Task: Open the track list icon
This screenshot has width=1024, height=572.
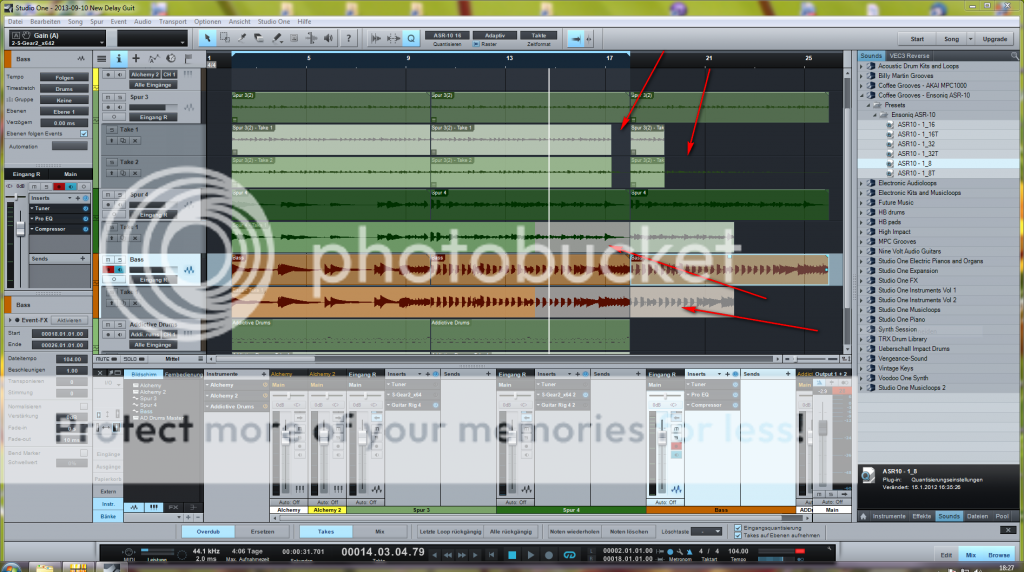Action: pyautogui.click(x=101, y=59)
